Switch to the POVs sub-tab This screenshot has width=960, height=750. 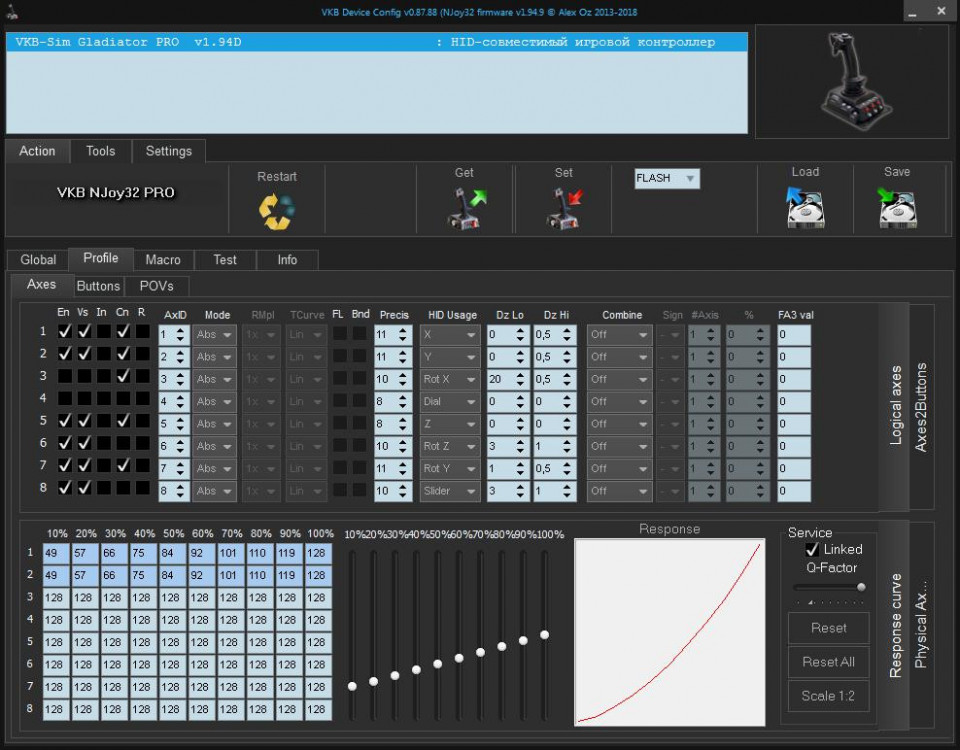click(156, 286)
